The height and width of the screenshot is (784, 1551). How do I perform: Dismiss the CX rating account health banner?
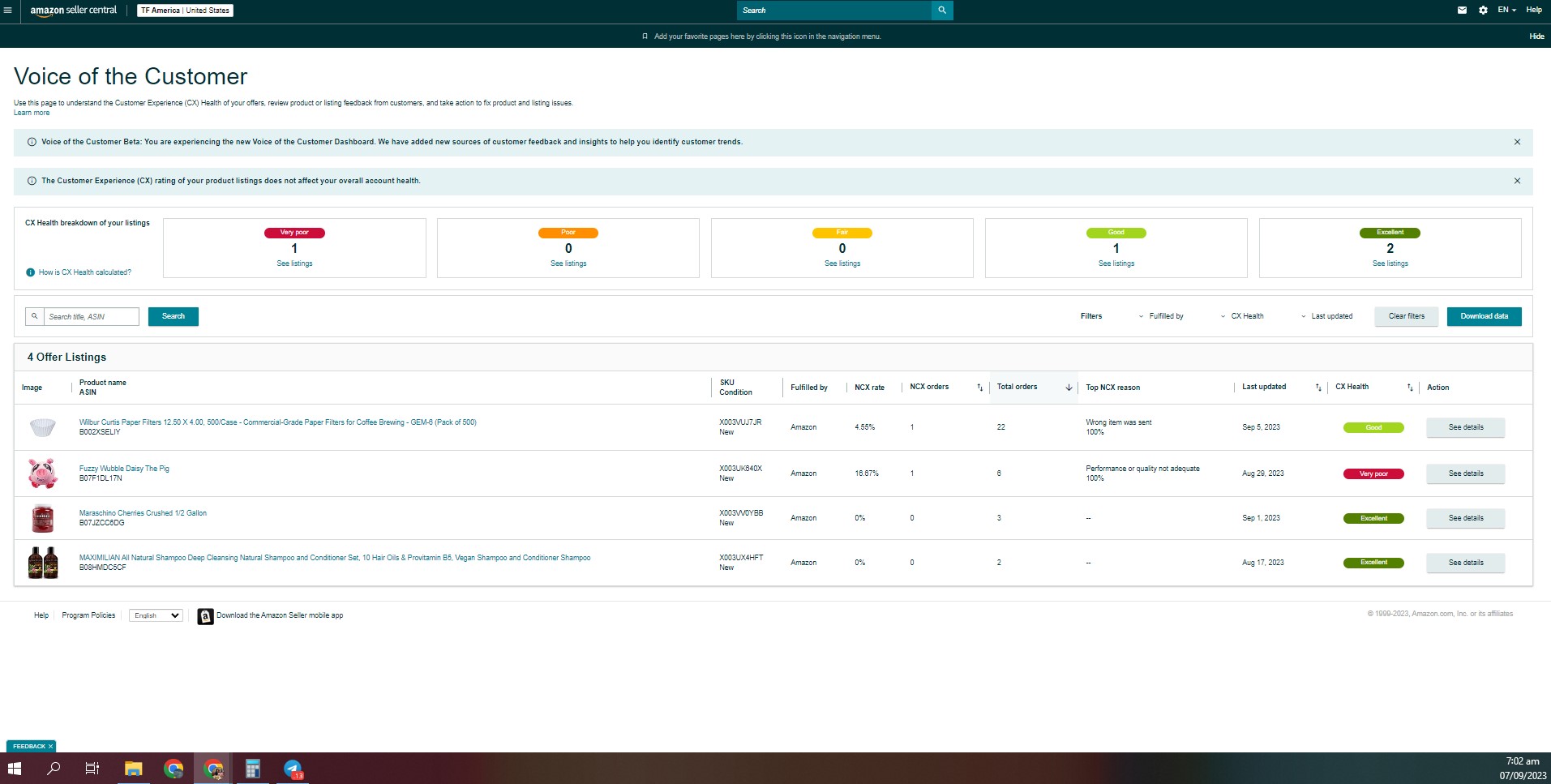[x=1517, y=181]
